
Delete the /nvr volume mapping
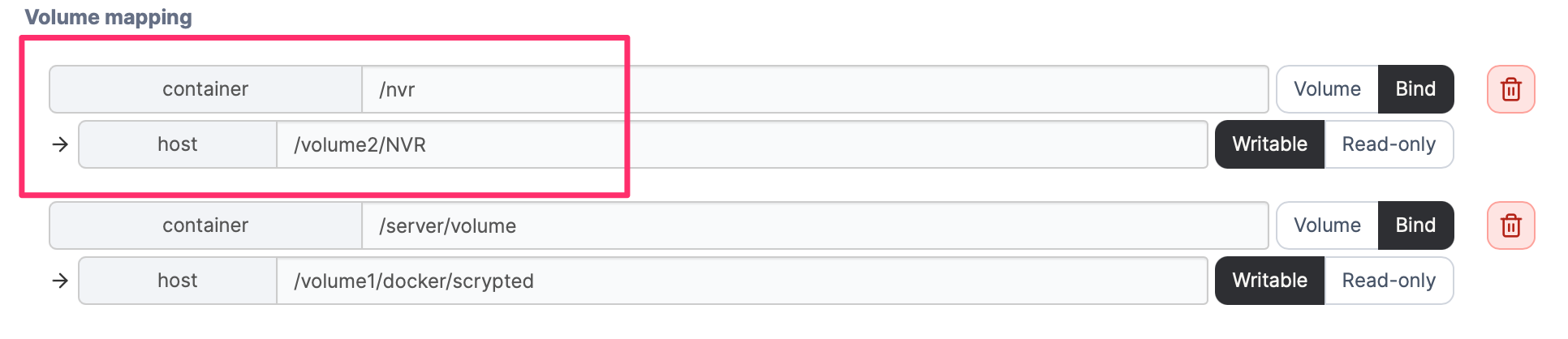[1510, 89]
